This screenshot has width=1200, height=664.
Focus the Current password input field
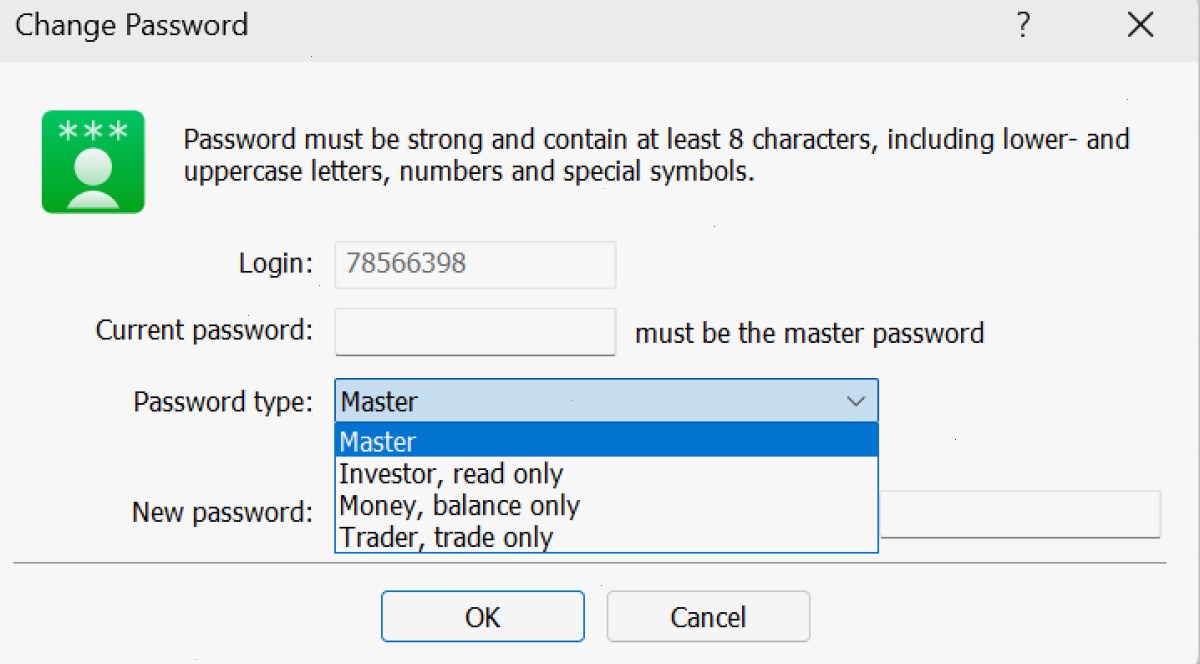475,331
